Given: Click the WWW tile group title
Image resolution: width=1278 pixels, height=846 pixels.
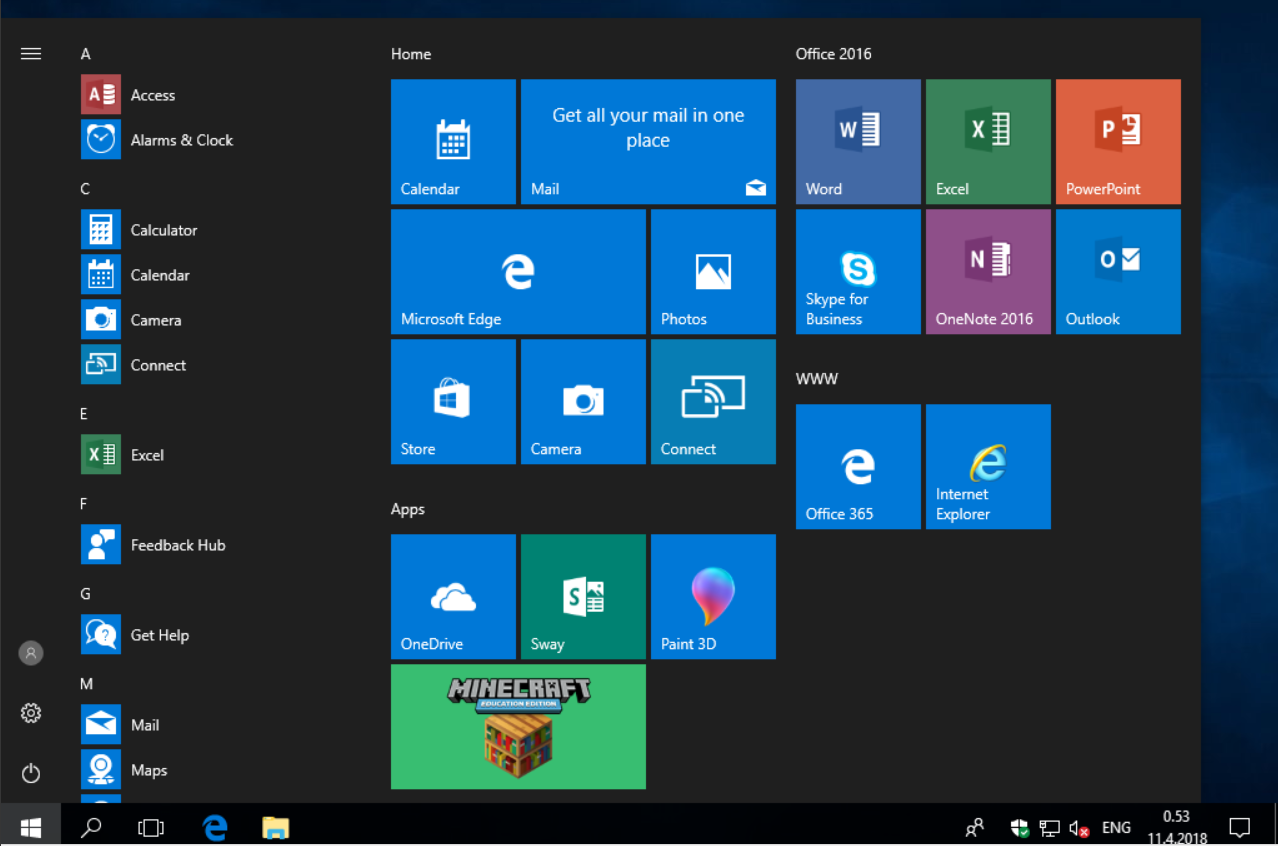Looking at the screenshot, I should click(817, 379).
